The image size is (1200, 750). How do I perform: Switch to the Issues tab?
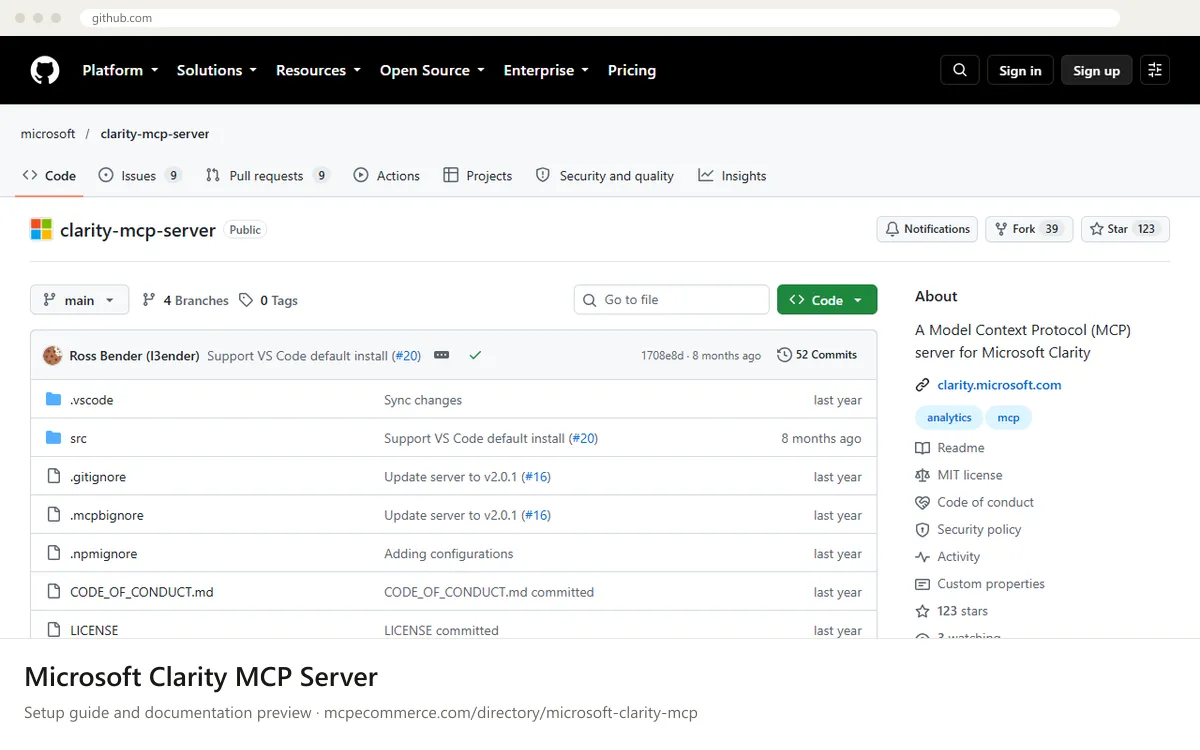coord(140,176)
